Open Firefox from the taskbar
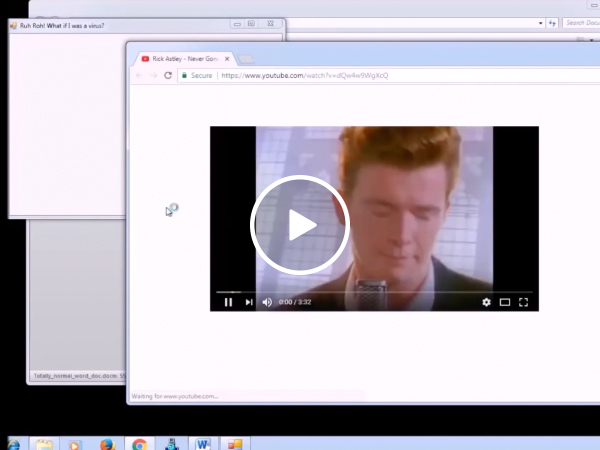Screen dimensions: 600x450 coord(106,443)
